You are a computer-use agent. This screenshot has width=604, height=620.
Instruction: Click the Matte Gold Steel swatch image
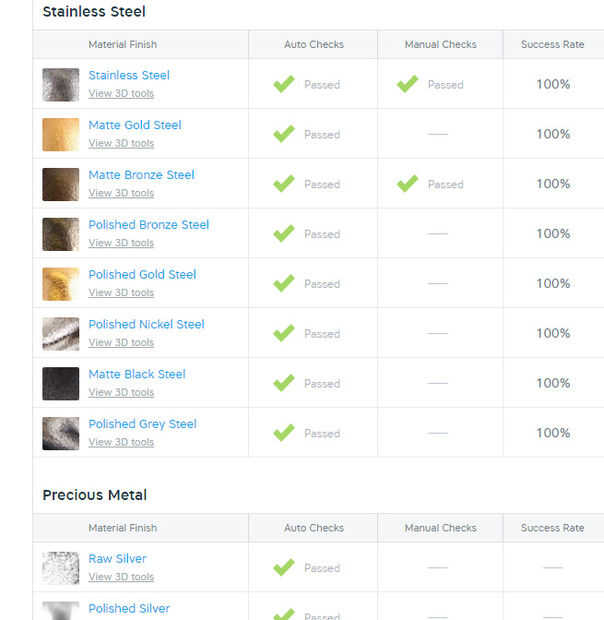point(60,134)
